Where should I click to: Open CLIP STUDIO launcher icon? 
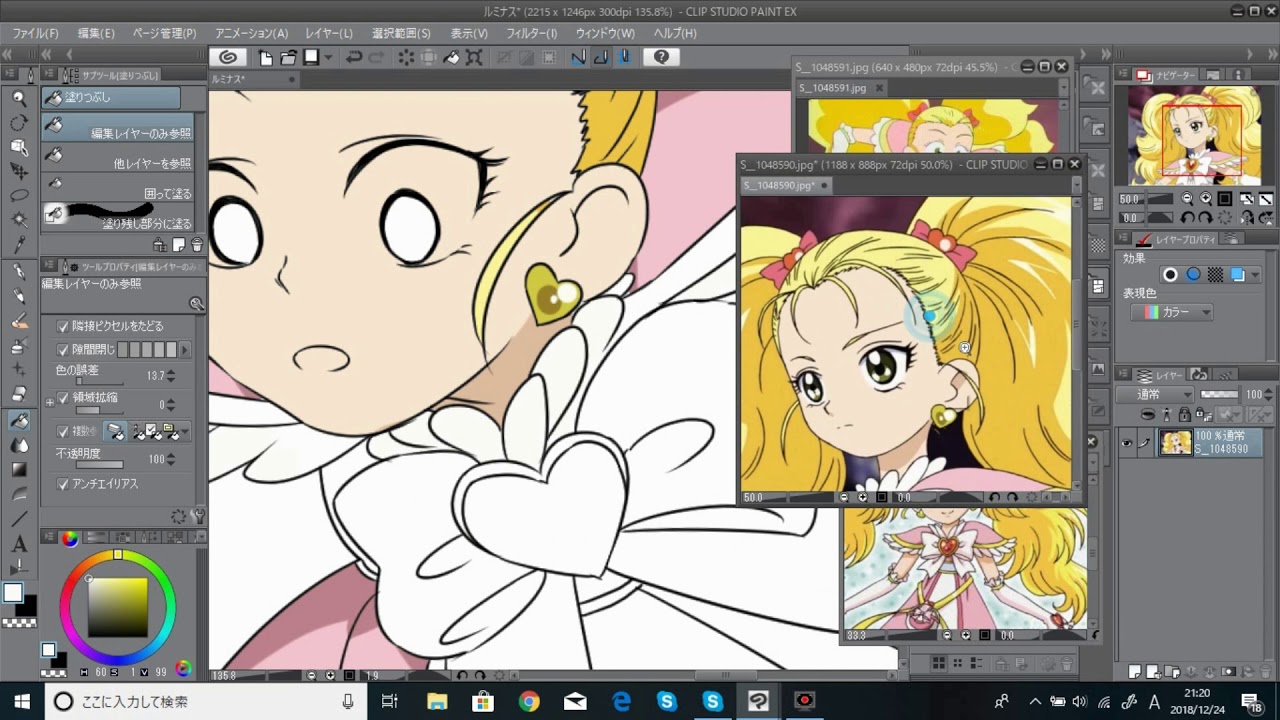tap(228, 58)
